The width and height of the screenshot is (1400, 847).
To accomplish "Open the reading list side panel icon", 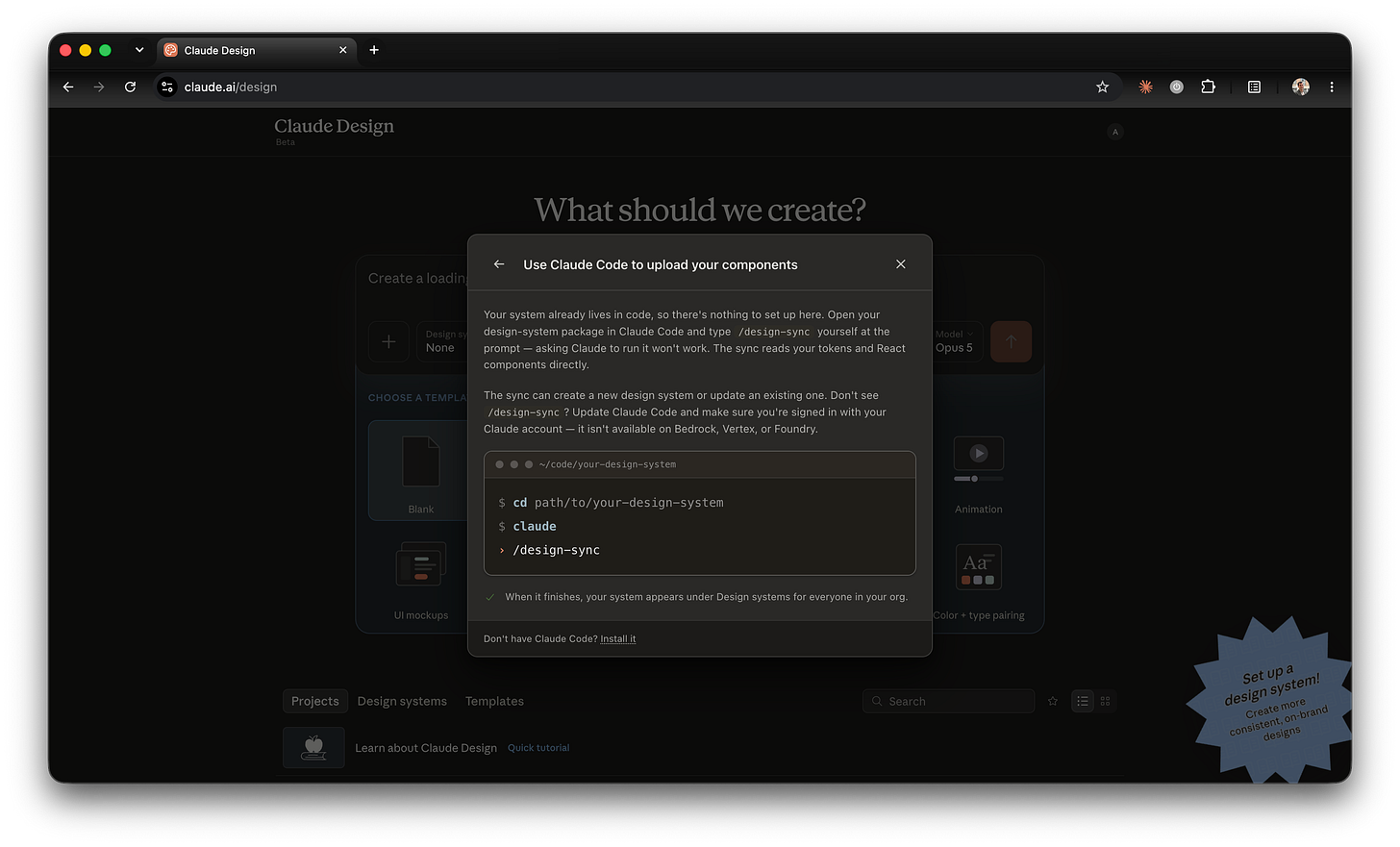I will (1255, 87).
